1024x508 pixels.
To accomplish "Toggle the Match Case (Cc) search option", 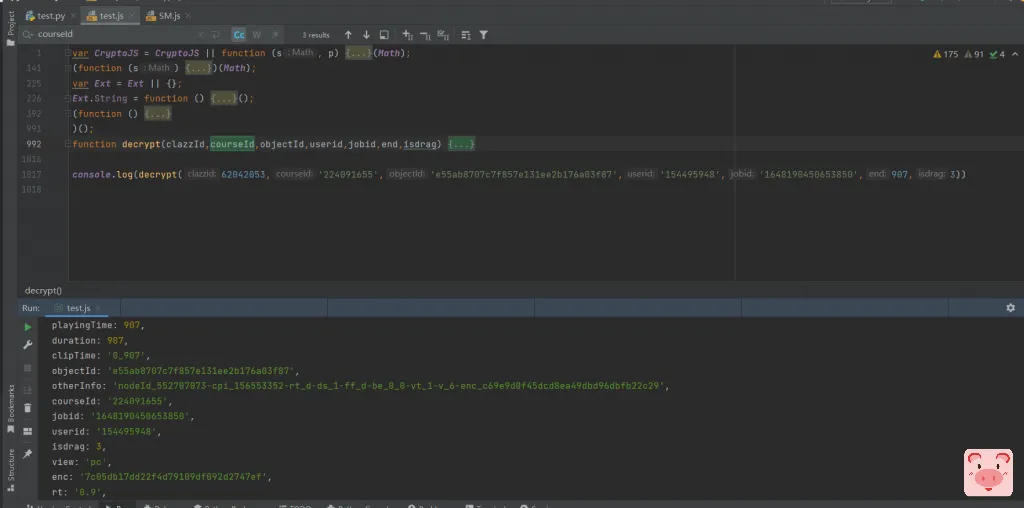I will (x=240, y=34).
